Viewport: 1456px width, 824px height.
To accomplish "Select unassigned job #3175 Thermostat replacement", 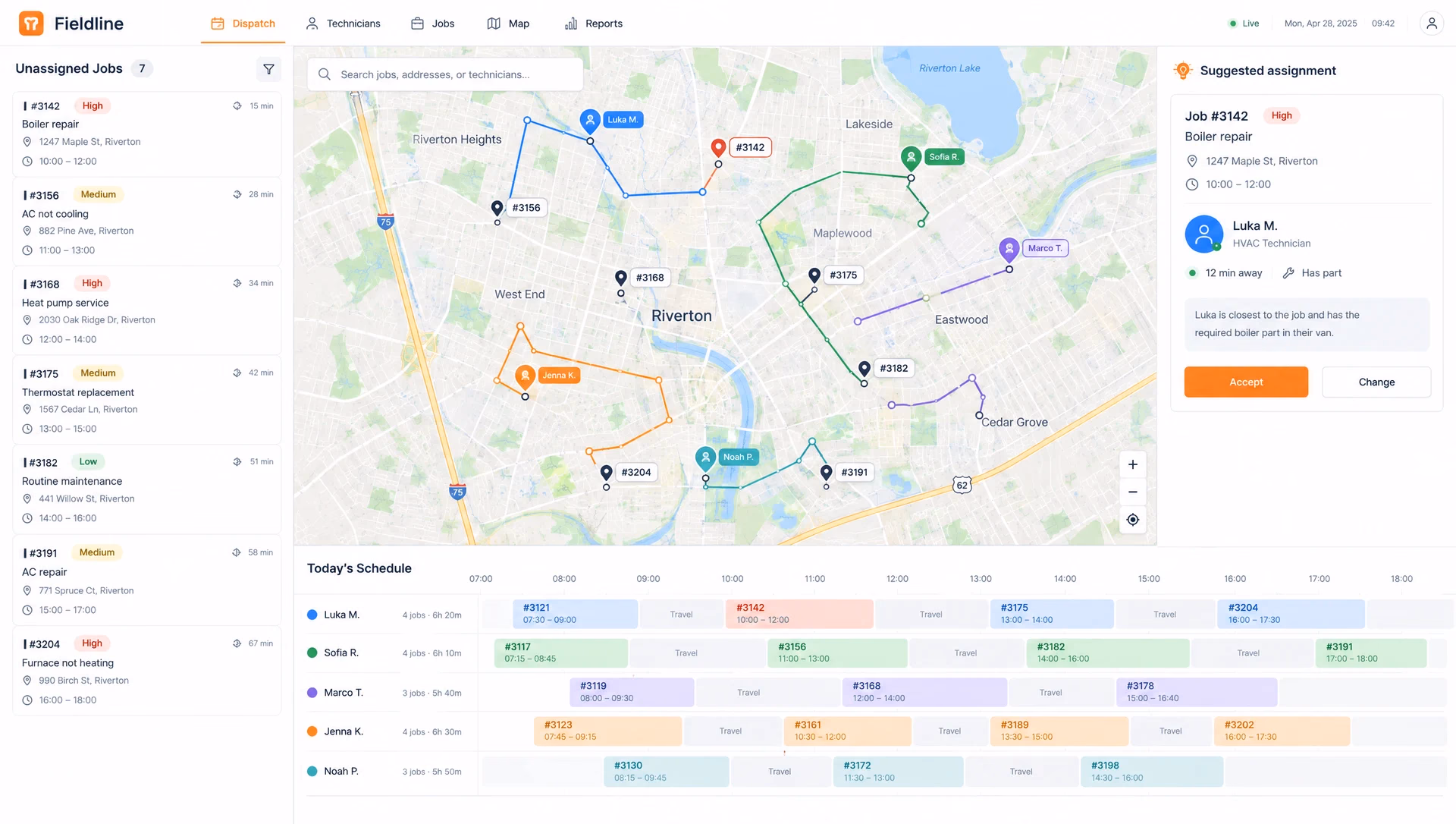I will coord(147,401).
